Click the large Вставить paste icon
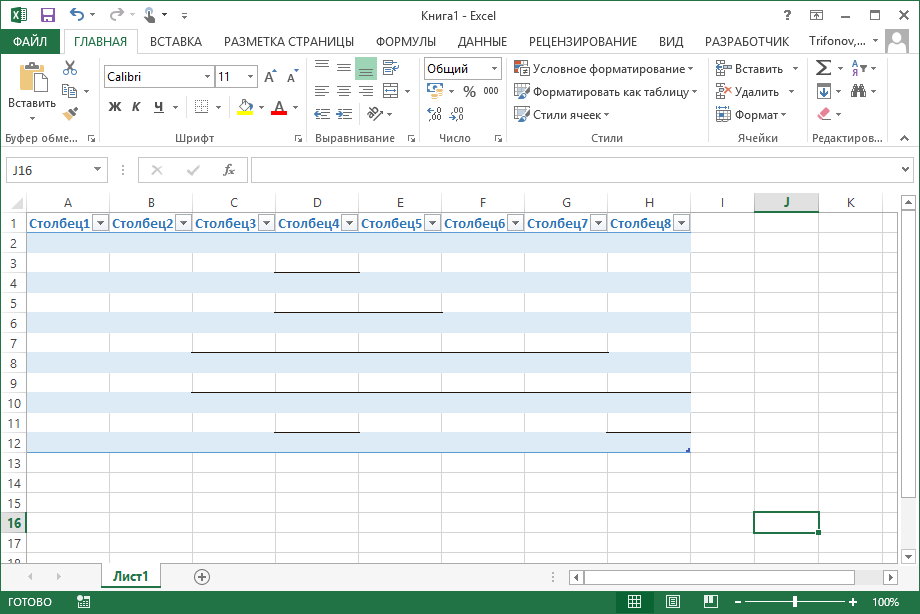This screenshot has width=920, height=614. 33,77
